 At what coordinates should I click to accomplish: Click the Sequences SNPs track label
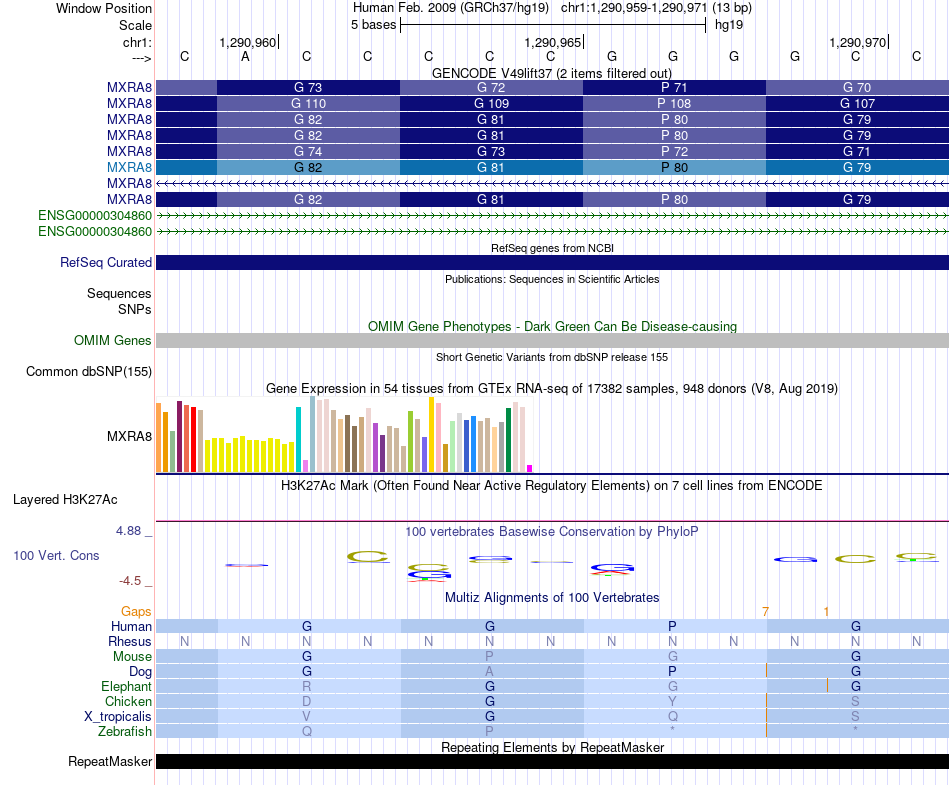(119, 301)
